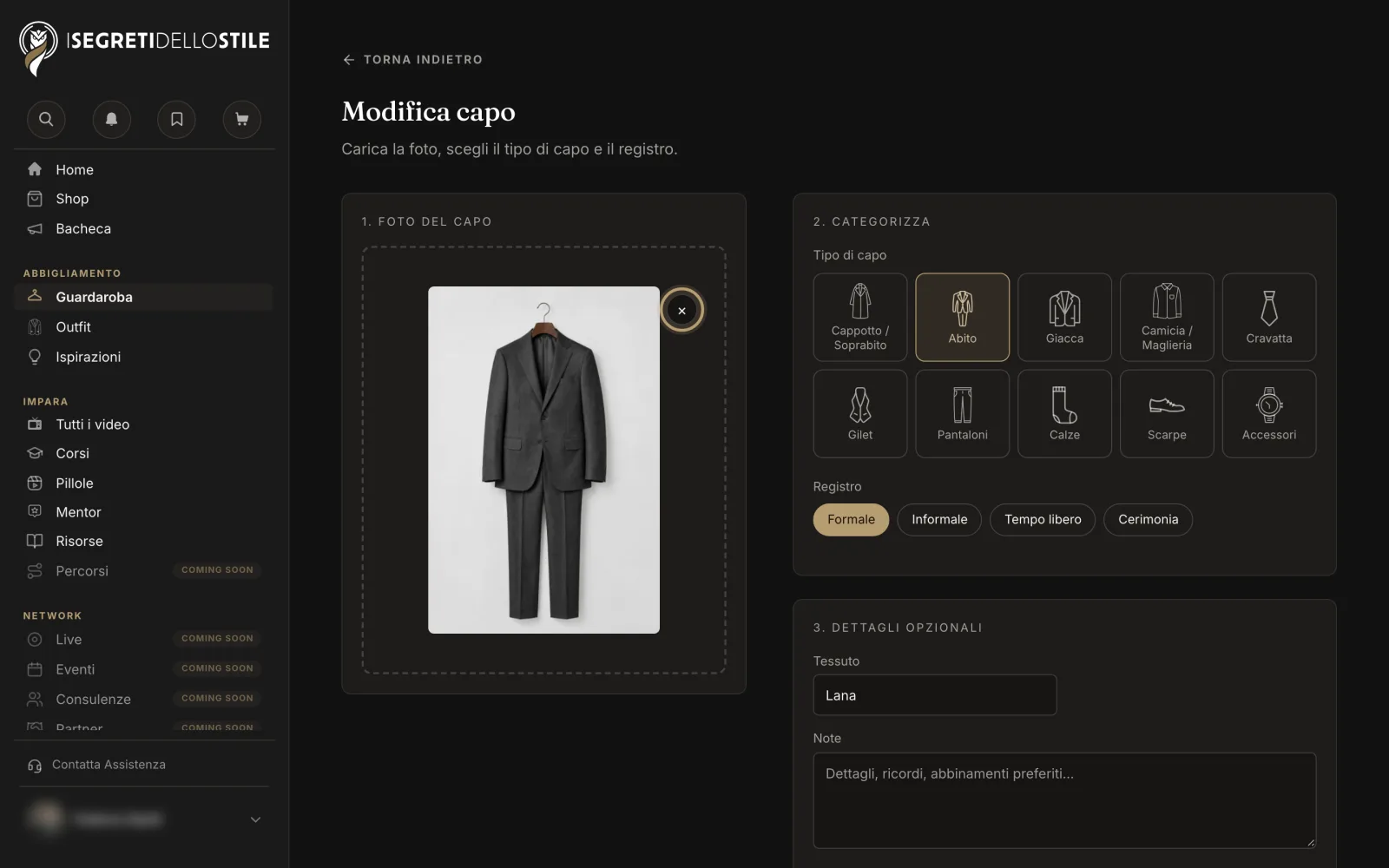Open the search icon in sidebar
This screenshot has height=868, width=1389.
pyautogui.click(x=46, y=119)
